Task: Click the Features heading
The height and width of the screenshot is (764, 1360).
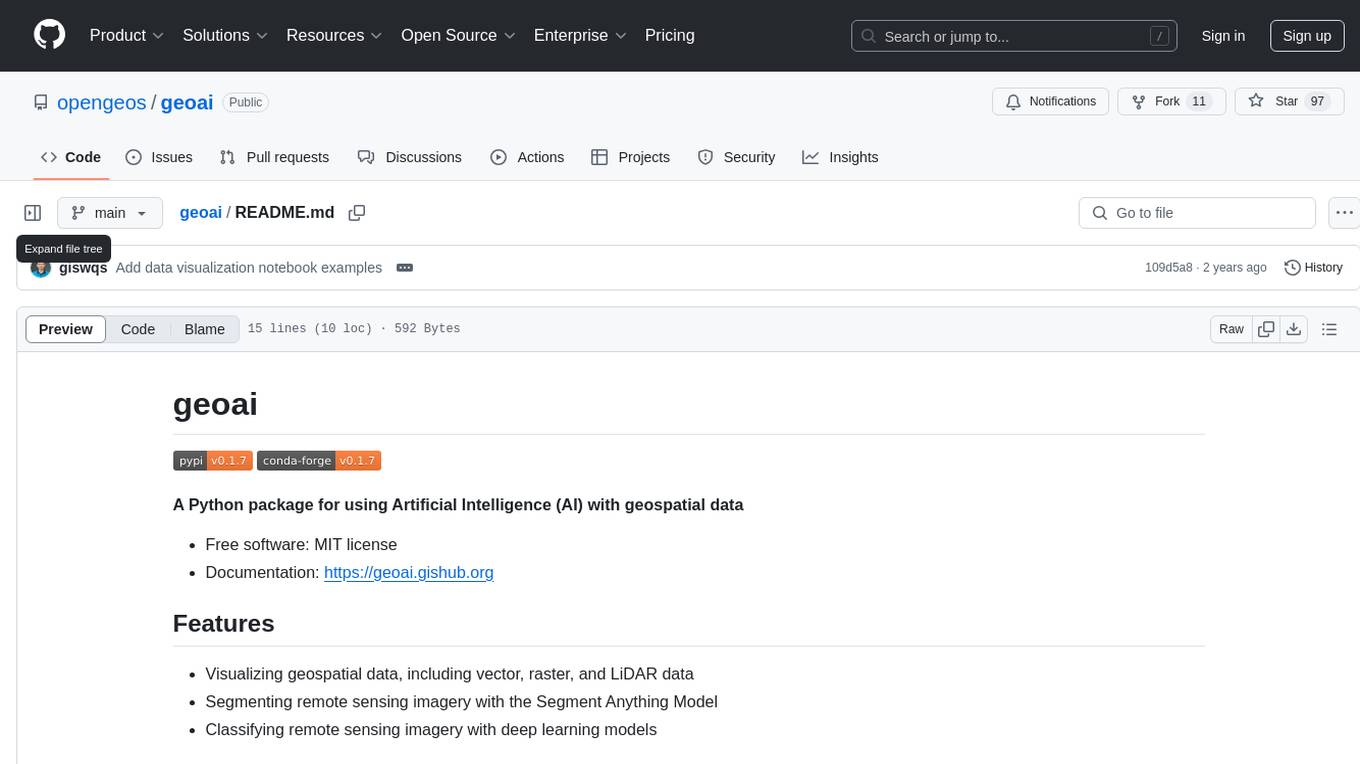Action: point(224,623)
